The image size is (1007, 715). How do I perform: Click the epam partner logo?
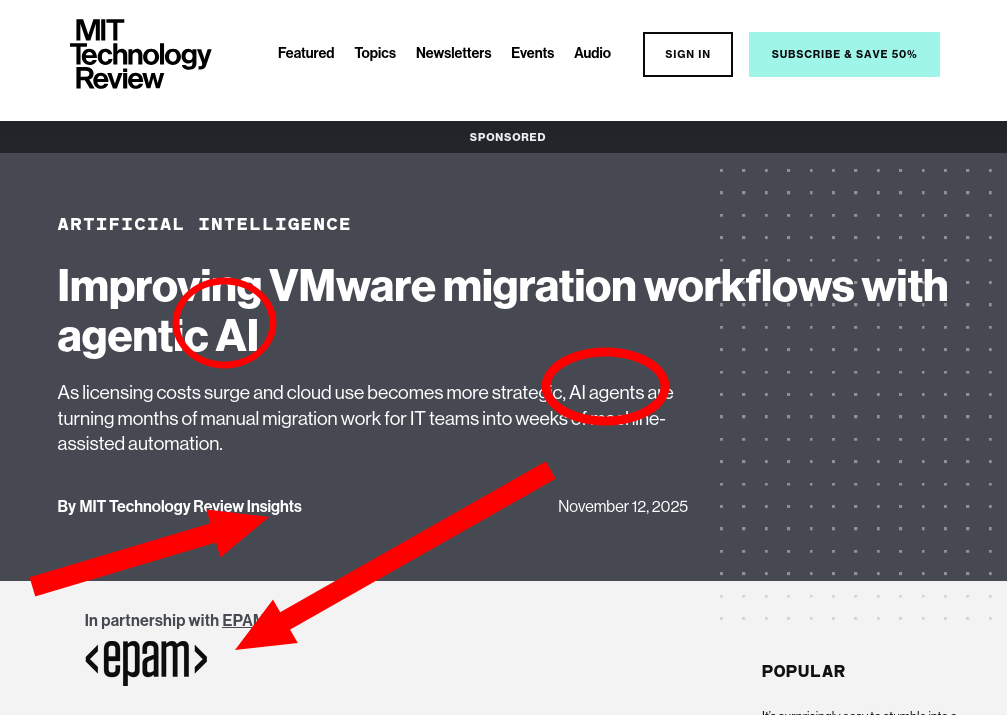[x=146, y=661]
